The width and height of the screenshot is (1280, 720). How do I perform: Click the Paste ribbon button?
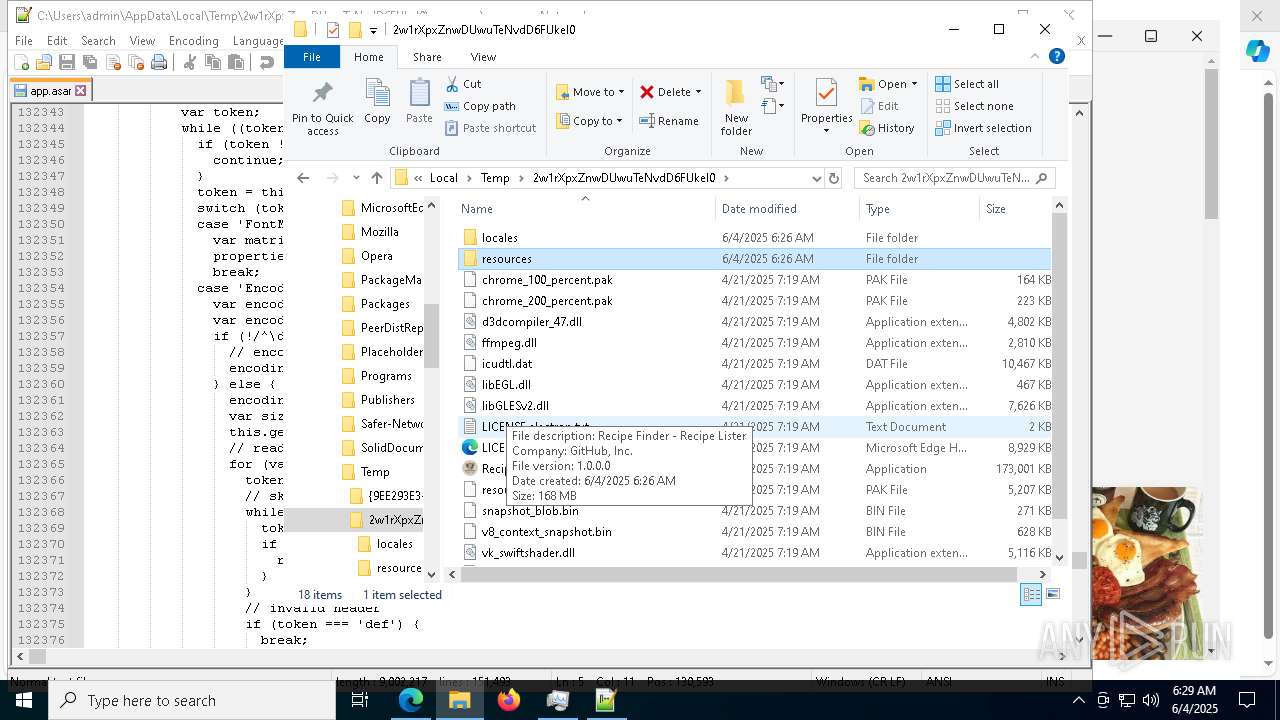click(419, 102)
